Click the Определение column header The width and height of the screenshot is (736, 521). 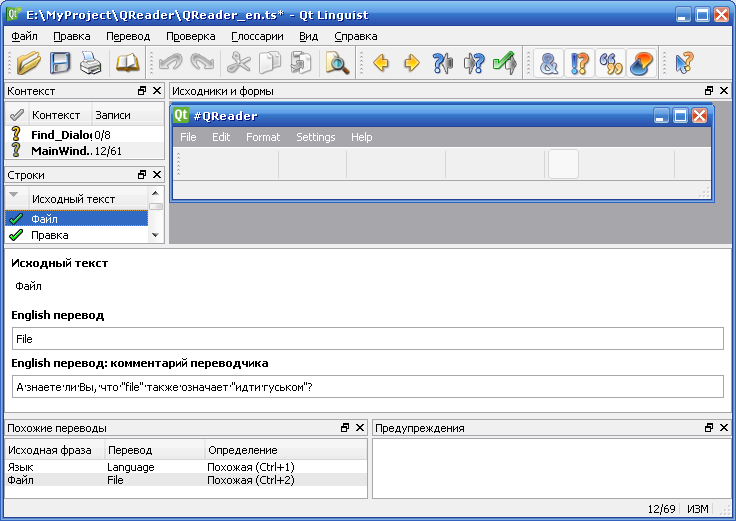coord(285,450)
